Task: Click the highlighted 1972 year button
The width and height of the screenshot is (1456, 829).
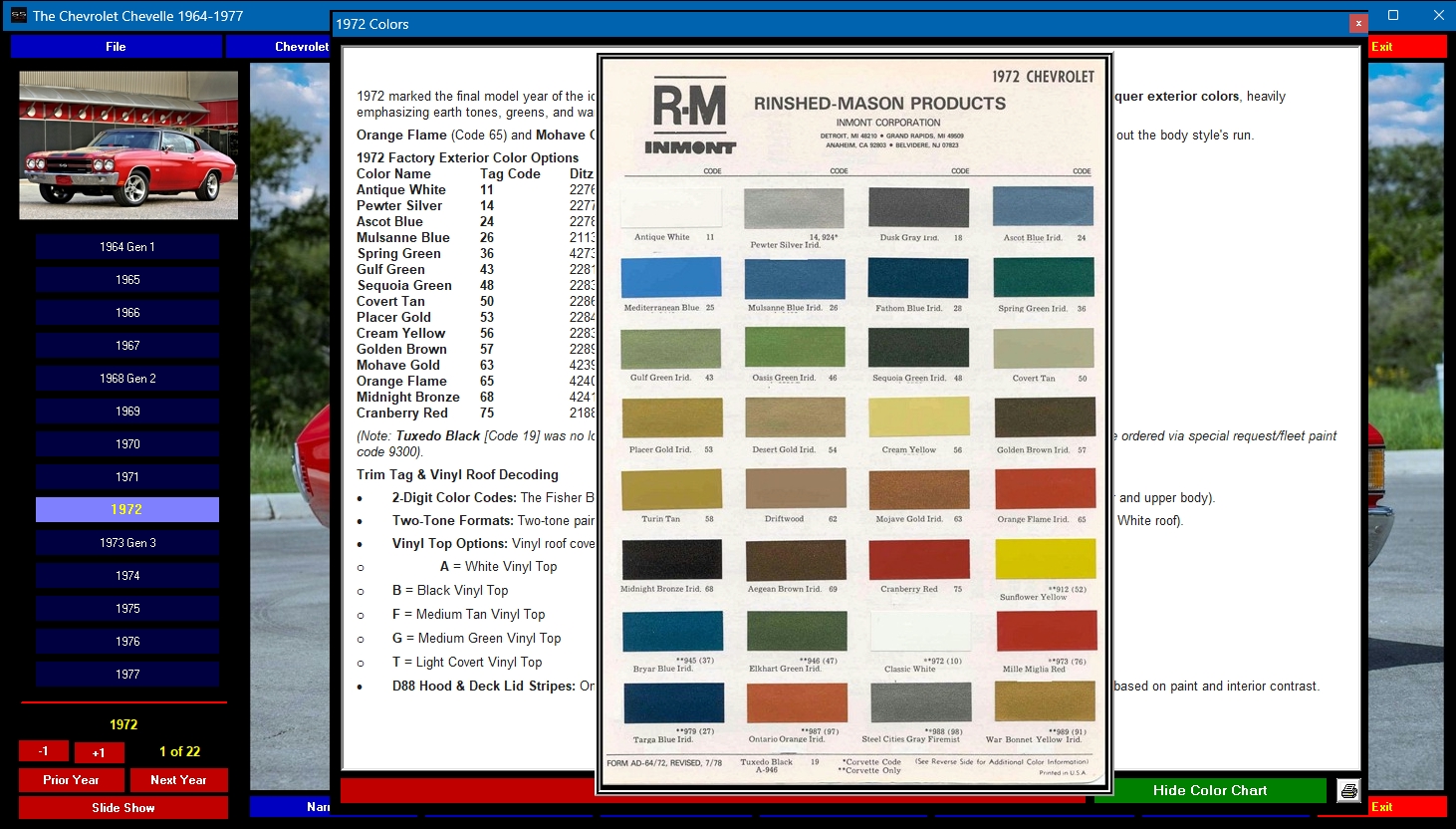Action: pyautogui.click(x=127, y=509)
